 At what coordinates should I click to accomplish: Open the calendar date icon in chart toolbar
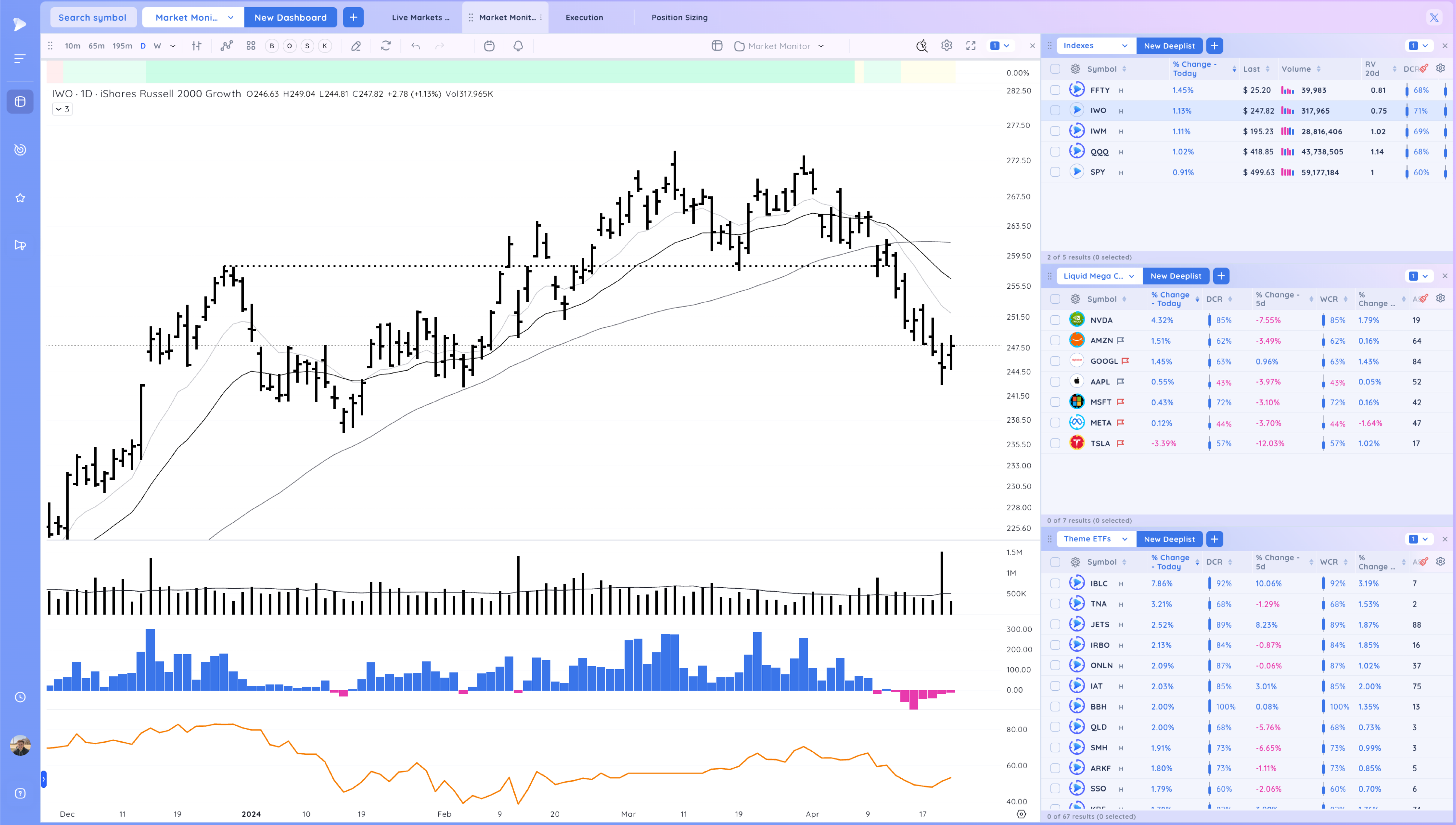(489, 46)
